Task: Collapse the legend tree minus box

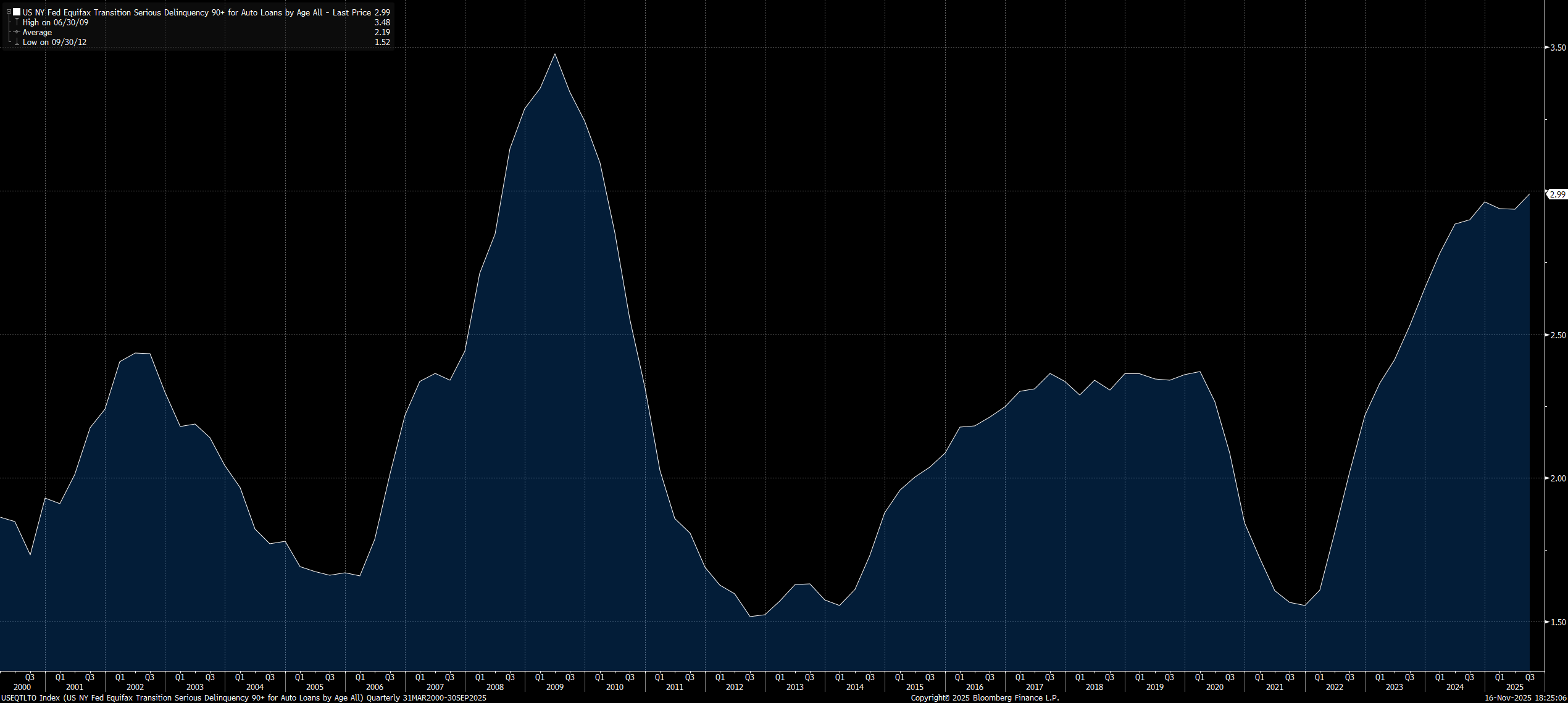Action: pos(9,12)
